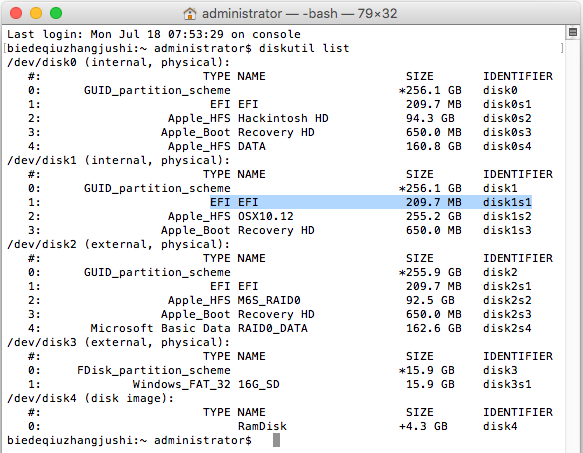Minimize the terminal using yellow button
This screenshot has width=583, height=453.
click(x=36, y=13)
